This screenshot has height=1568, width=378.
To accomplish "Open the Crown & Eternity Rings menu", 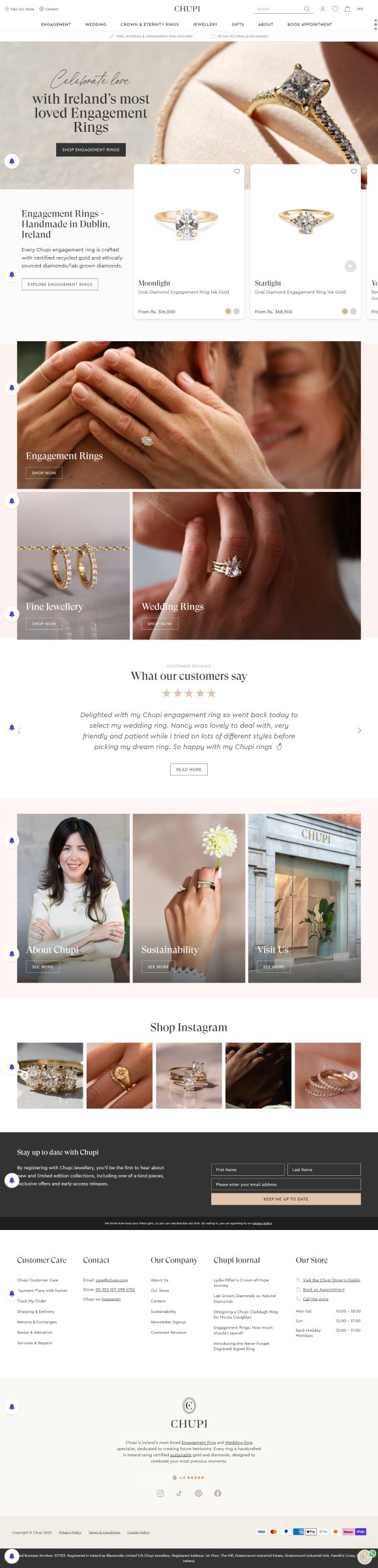I will (x=150, y=24).
